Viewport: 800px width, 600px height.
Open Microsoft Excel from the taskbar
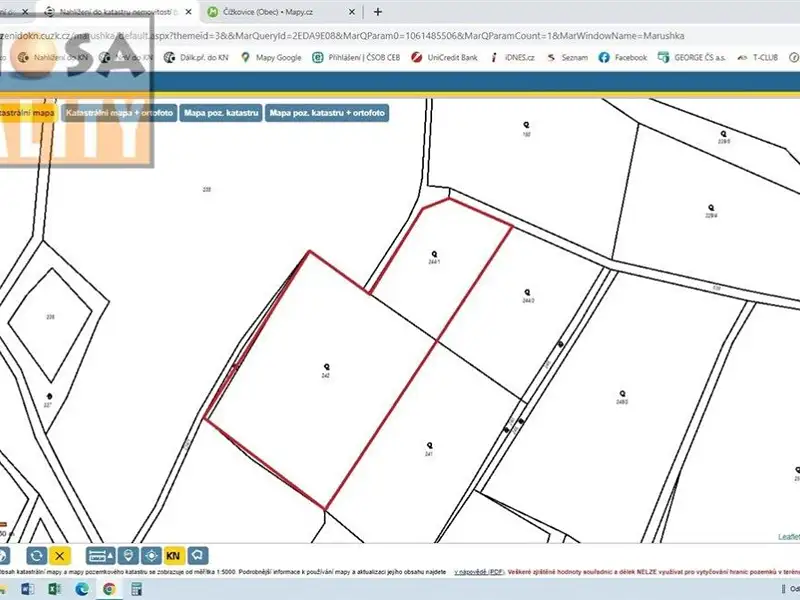point(54,589)
